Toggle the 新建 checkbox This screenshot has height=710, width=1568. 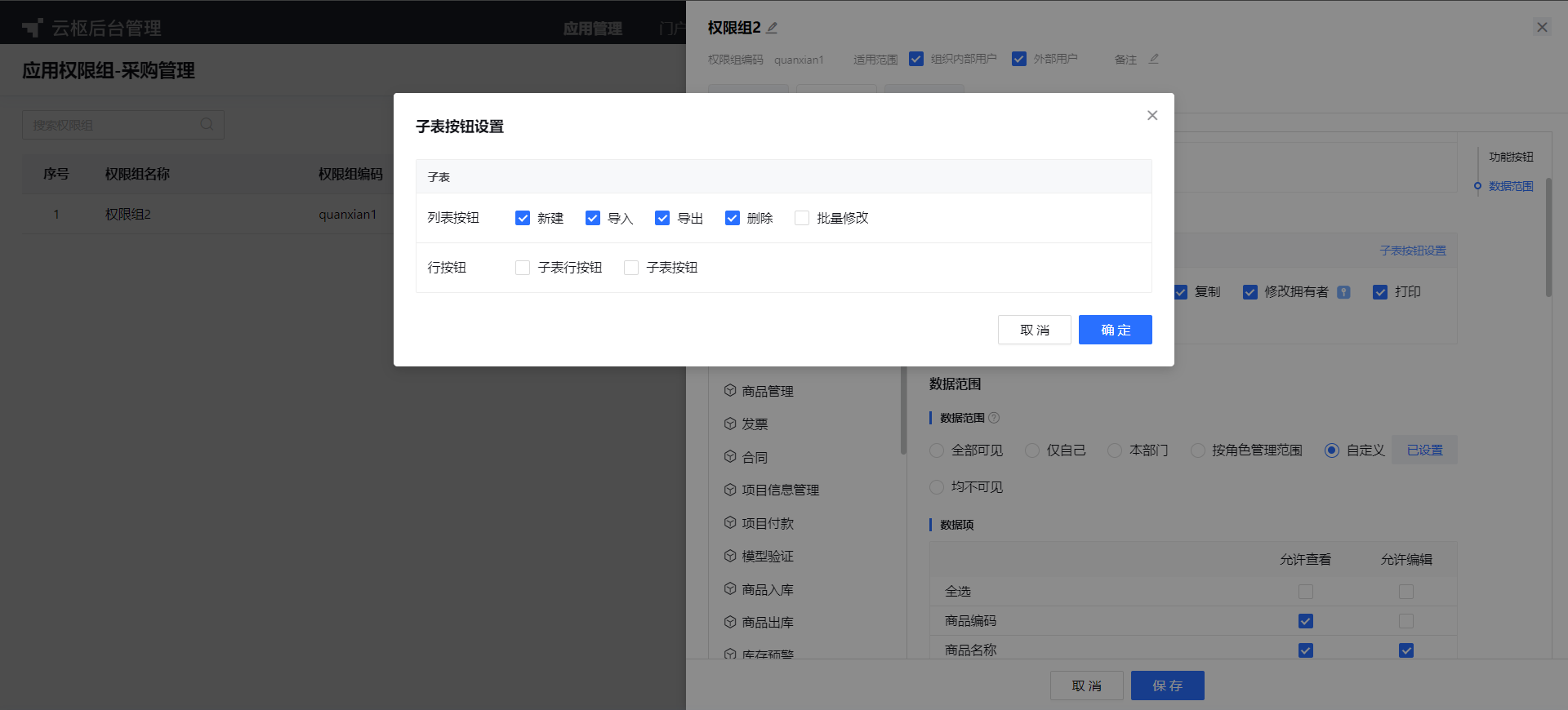[523, 218]
